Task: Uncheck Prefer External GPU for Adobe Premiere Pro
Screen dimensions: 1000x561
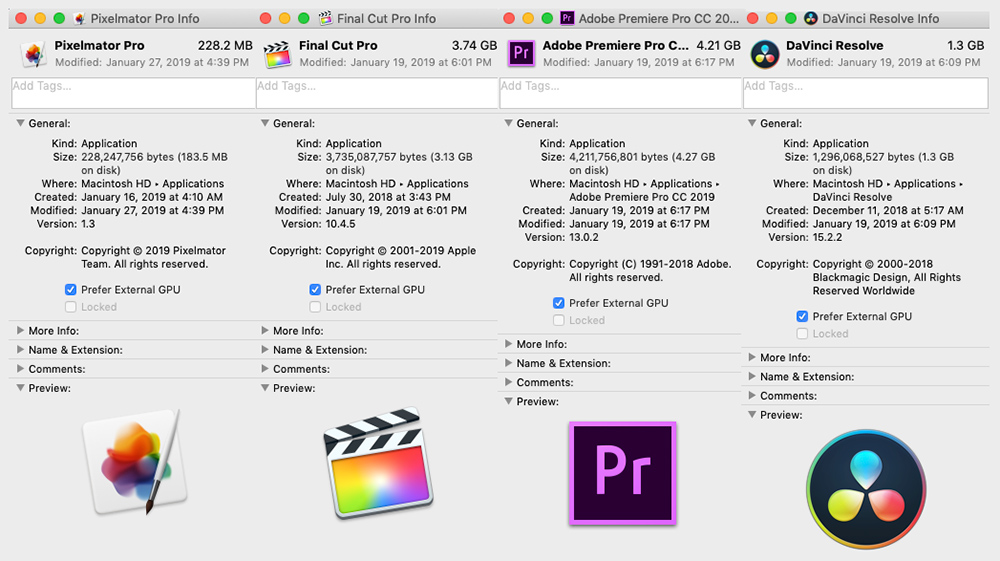Action: click(x=559, y=303)
